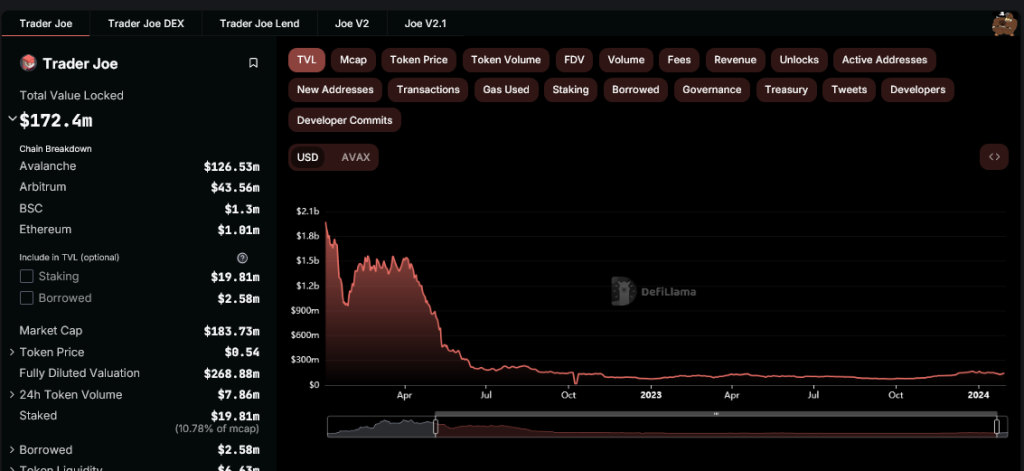
Task: Open the Joe V2.1 tab
Action: click(x=425, y=22)
